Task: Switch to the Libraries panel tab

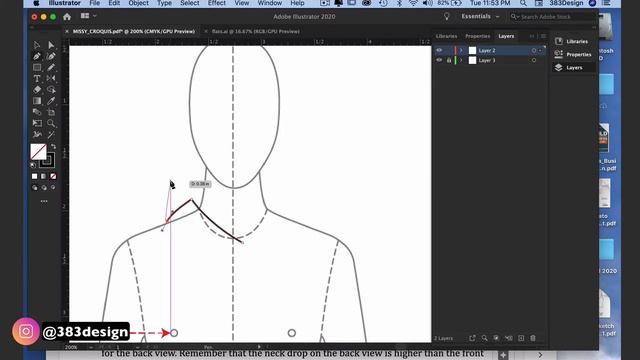Action: (447, 36)
